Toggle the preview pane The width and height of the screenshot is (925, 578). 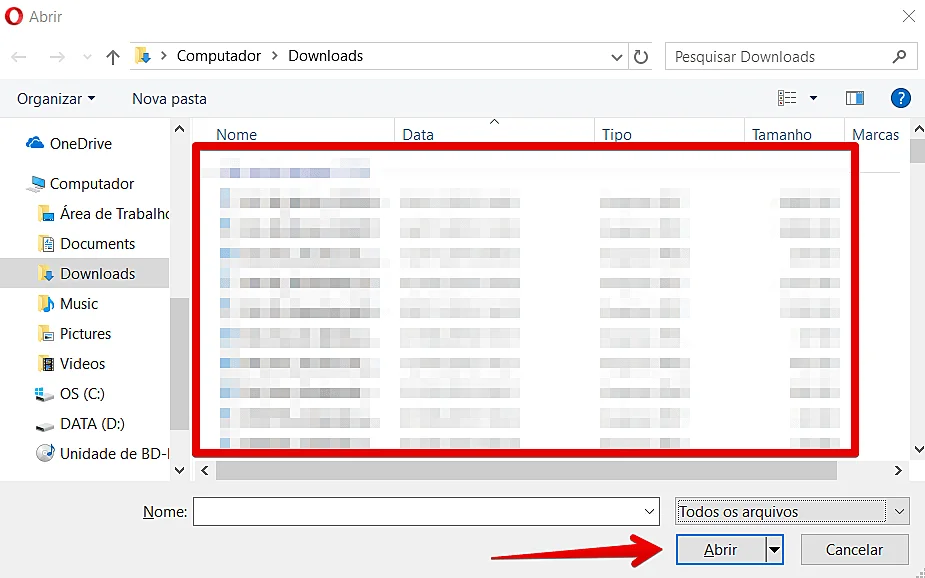[855, 98]
